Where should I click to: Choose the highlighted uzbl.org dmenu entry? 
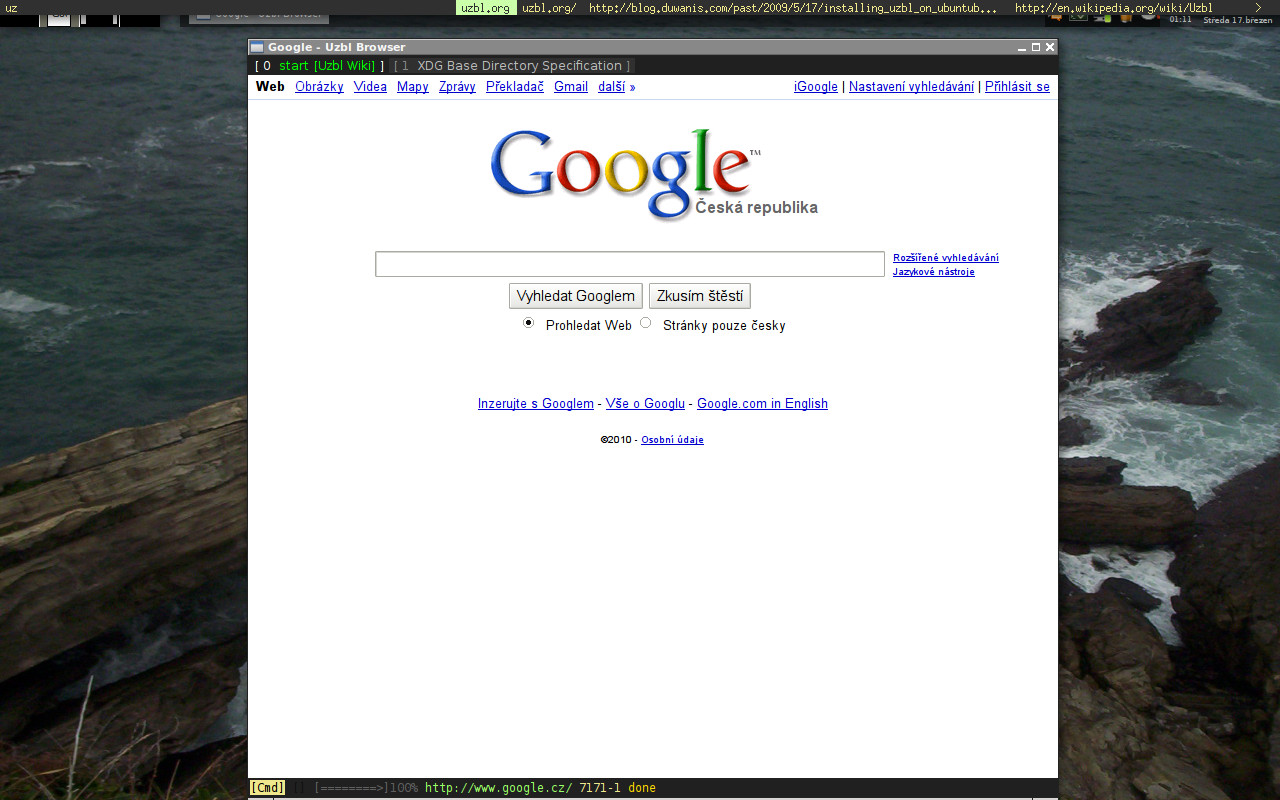[x=486, y=8]
